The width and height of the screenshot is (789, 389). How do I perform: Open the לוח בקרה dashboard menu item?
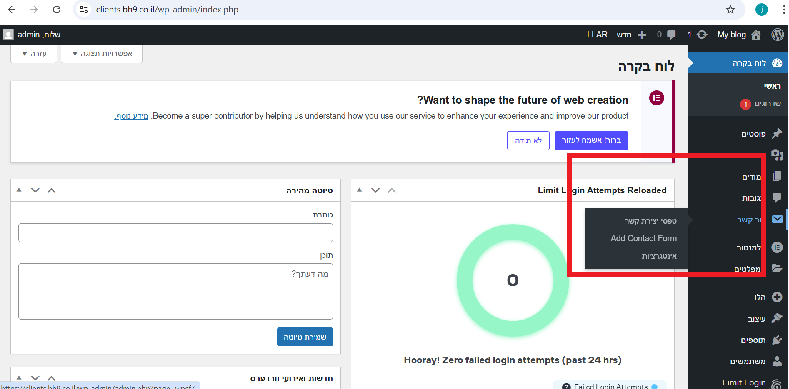tap(738, 64)
